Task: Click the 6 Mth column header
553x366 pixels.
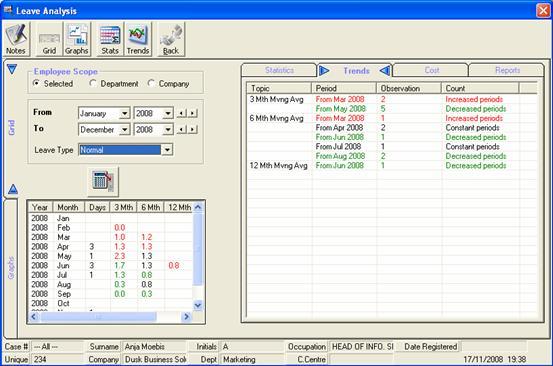Action: click(151, 207)
